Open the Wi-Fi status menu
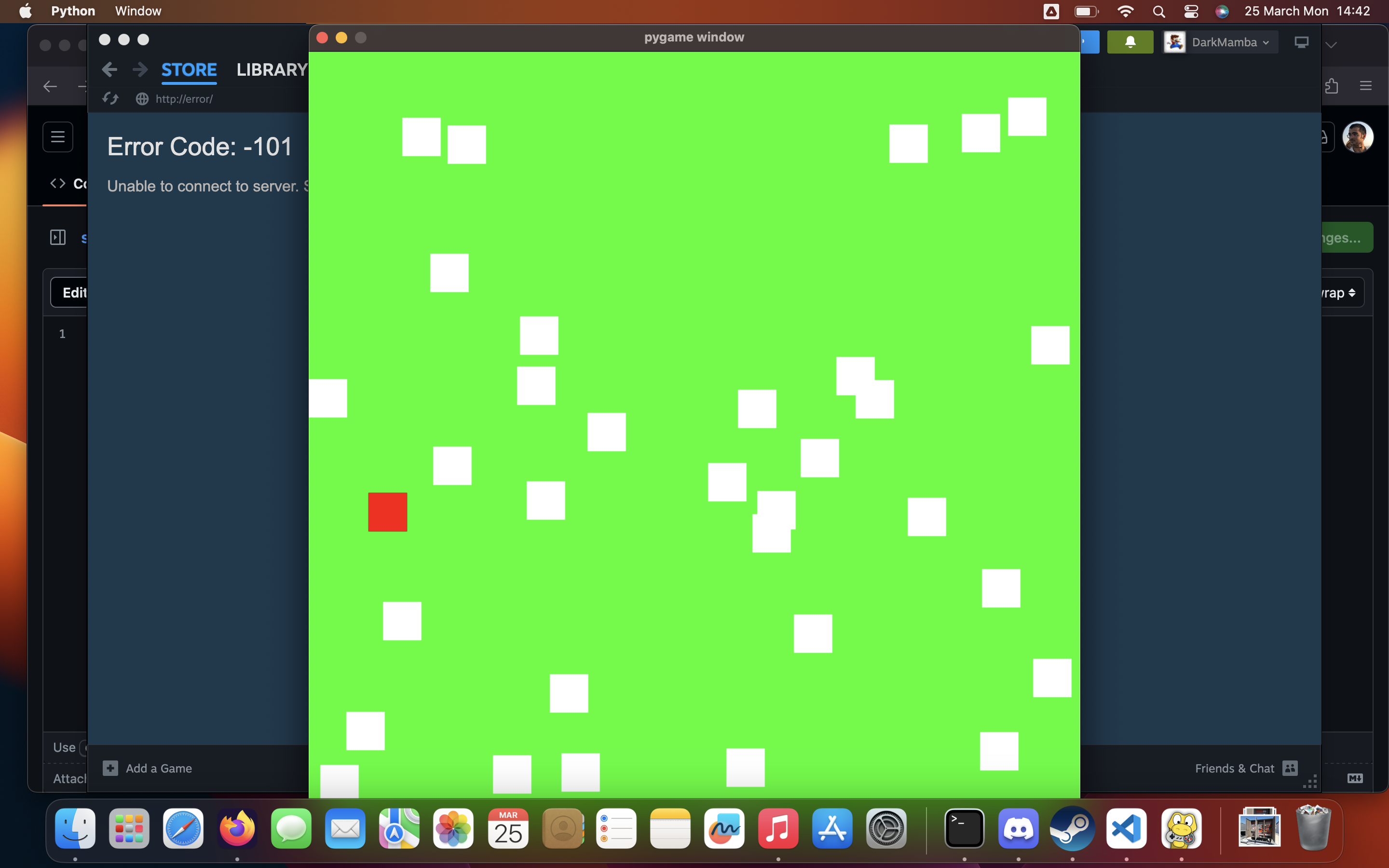 1125,11
